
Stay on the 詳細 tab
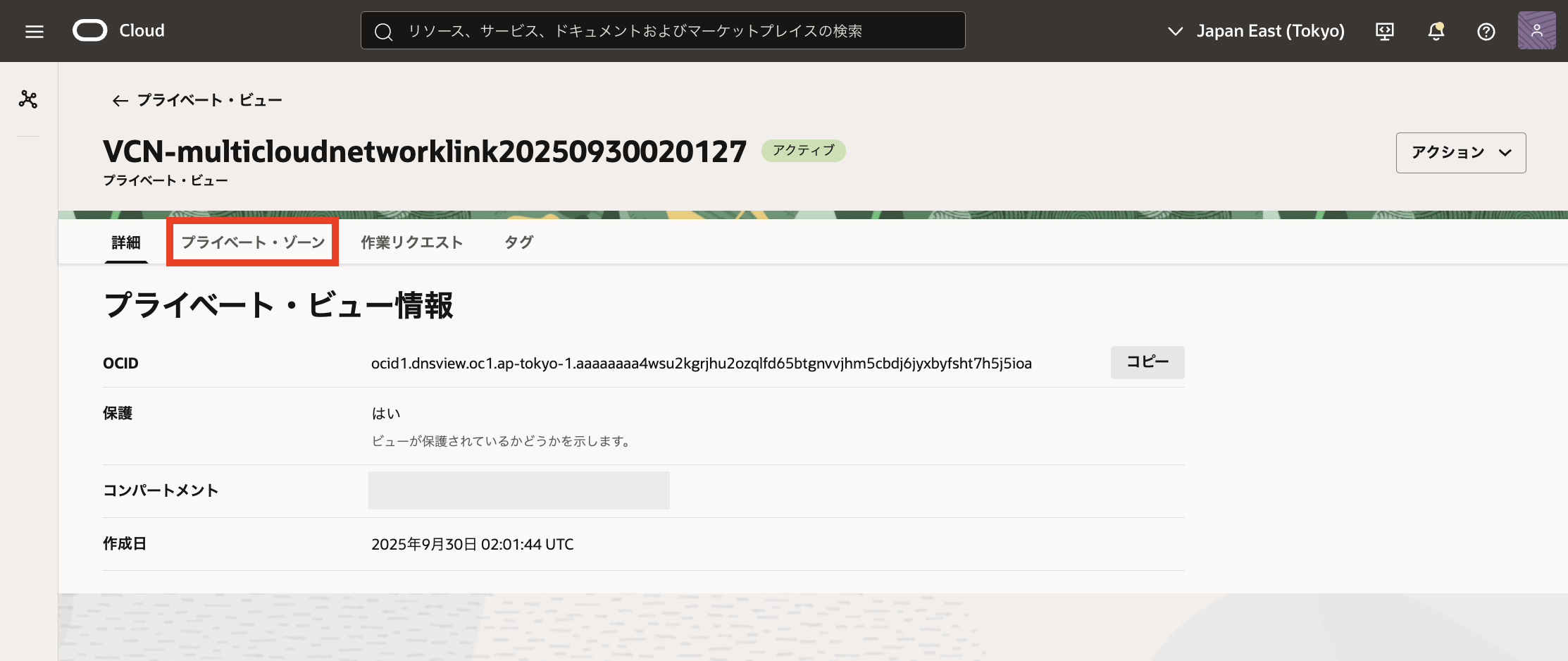pyautogui.click(x=125, y=242)
